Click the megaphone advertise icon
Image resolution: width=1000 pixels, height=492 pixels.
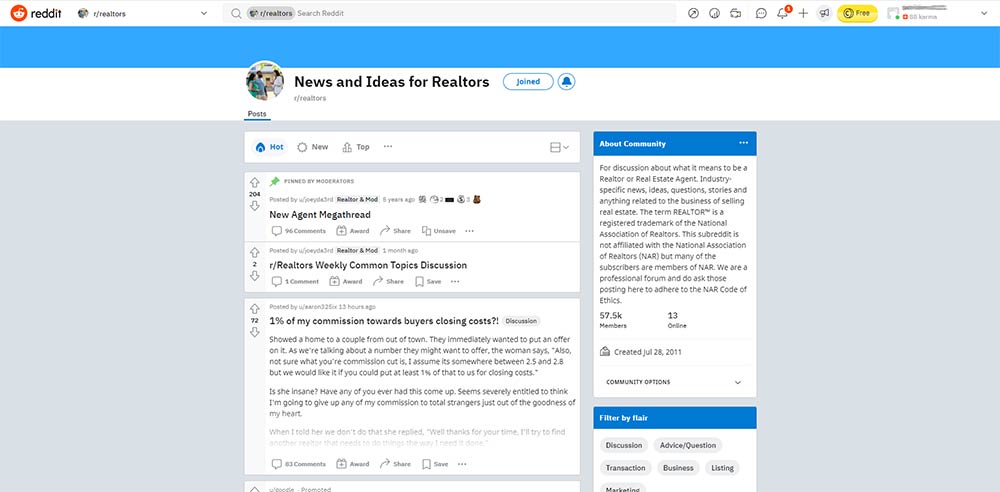[x=824, y=13]
